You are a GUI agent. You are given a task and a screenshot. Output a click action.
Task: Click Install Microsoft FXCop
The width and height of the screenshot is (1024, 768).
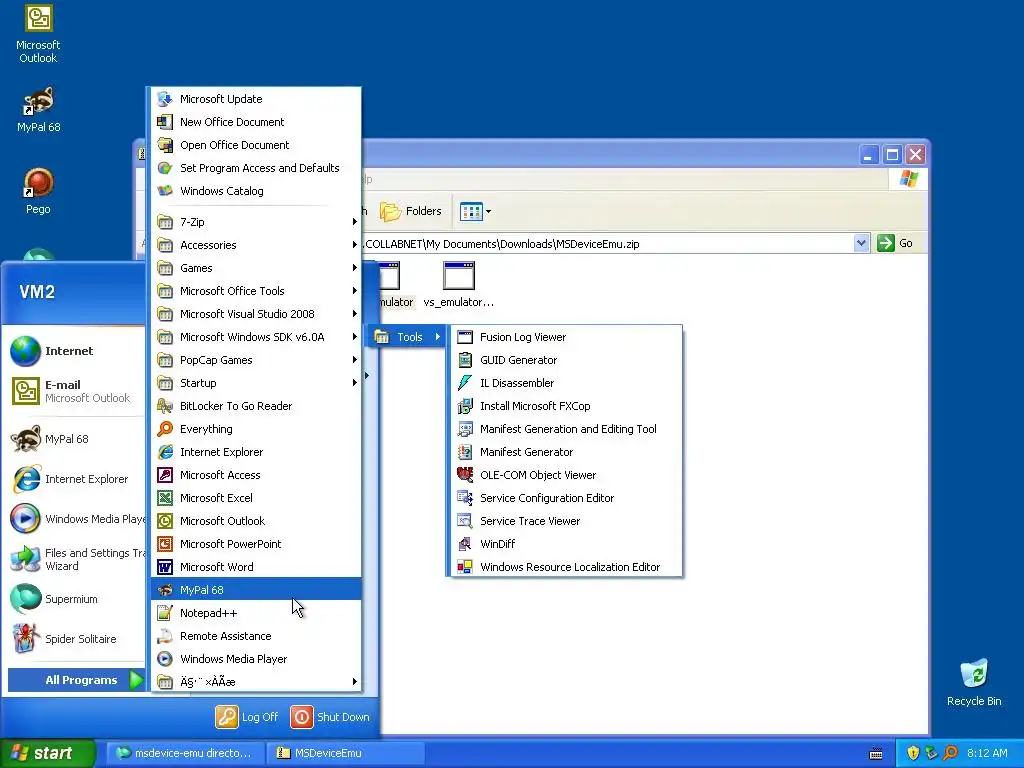[566, 406]
